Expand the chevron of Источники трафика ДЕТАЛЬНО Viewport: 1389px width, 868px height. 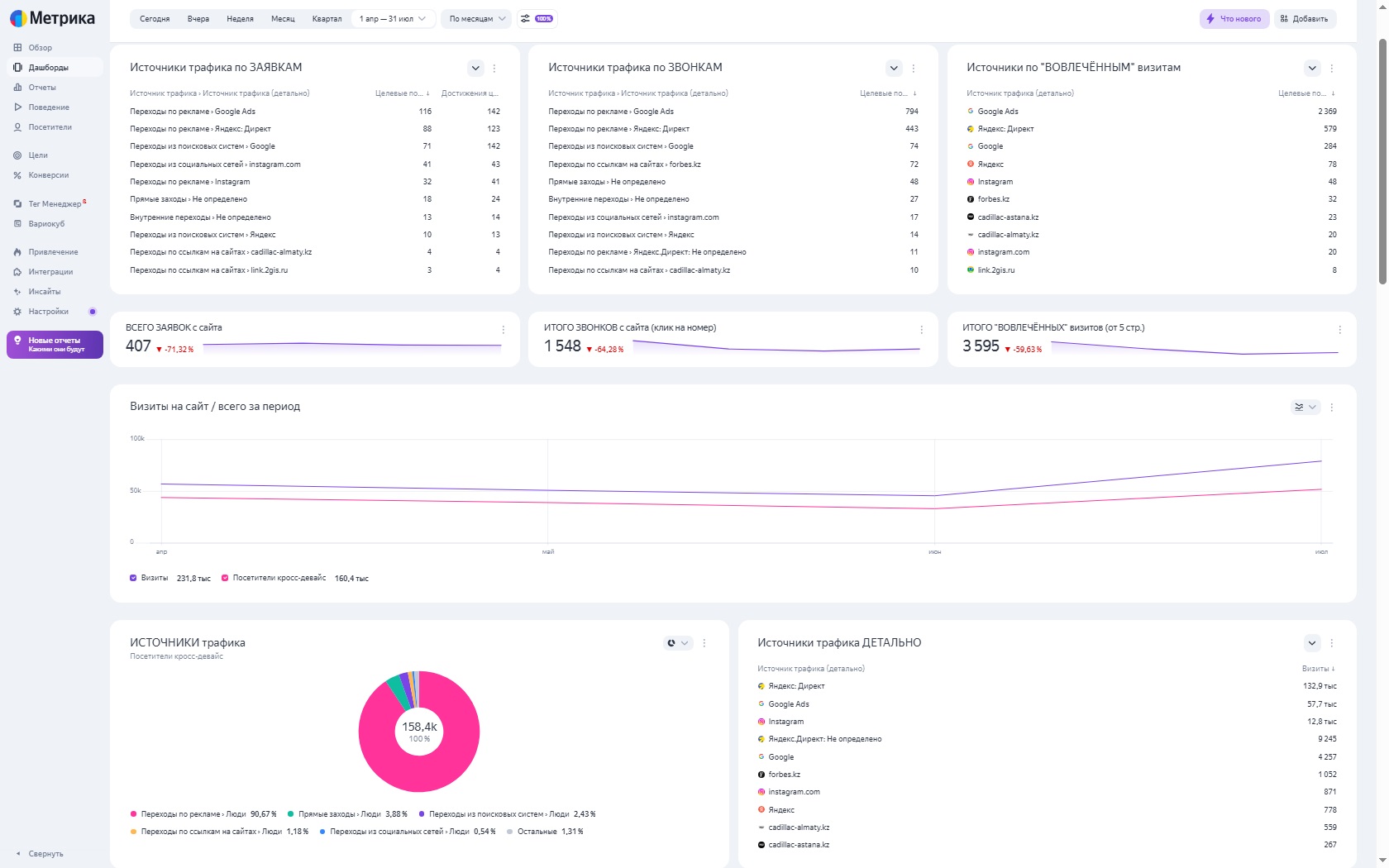(1312, 642)
